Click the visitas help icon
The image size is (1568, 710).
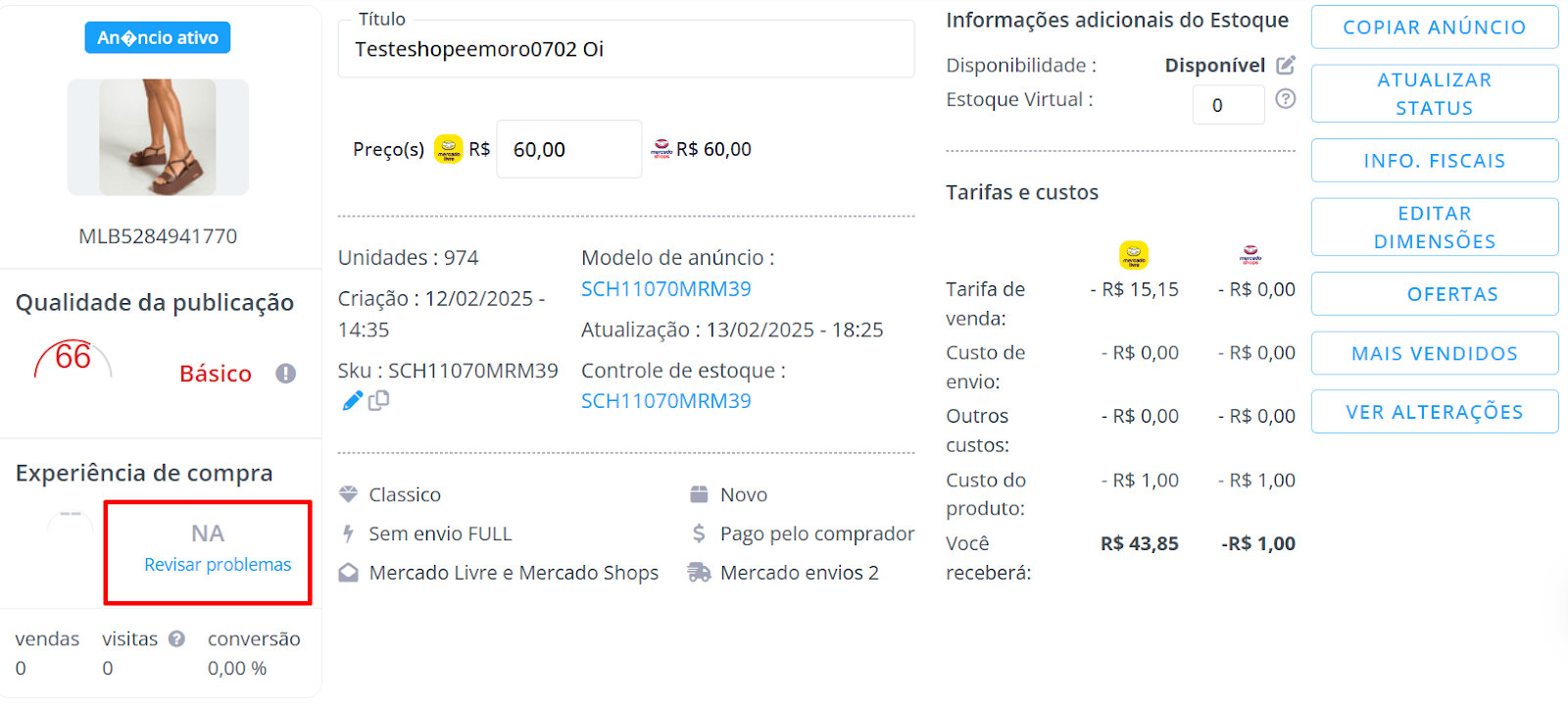click(176, 638)
